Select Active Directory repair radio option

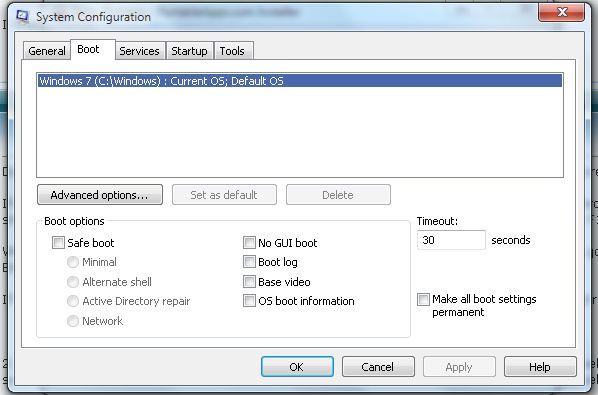[x=72, y=301]
